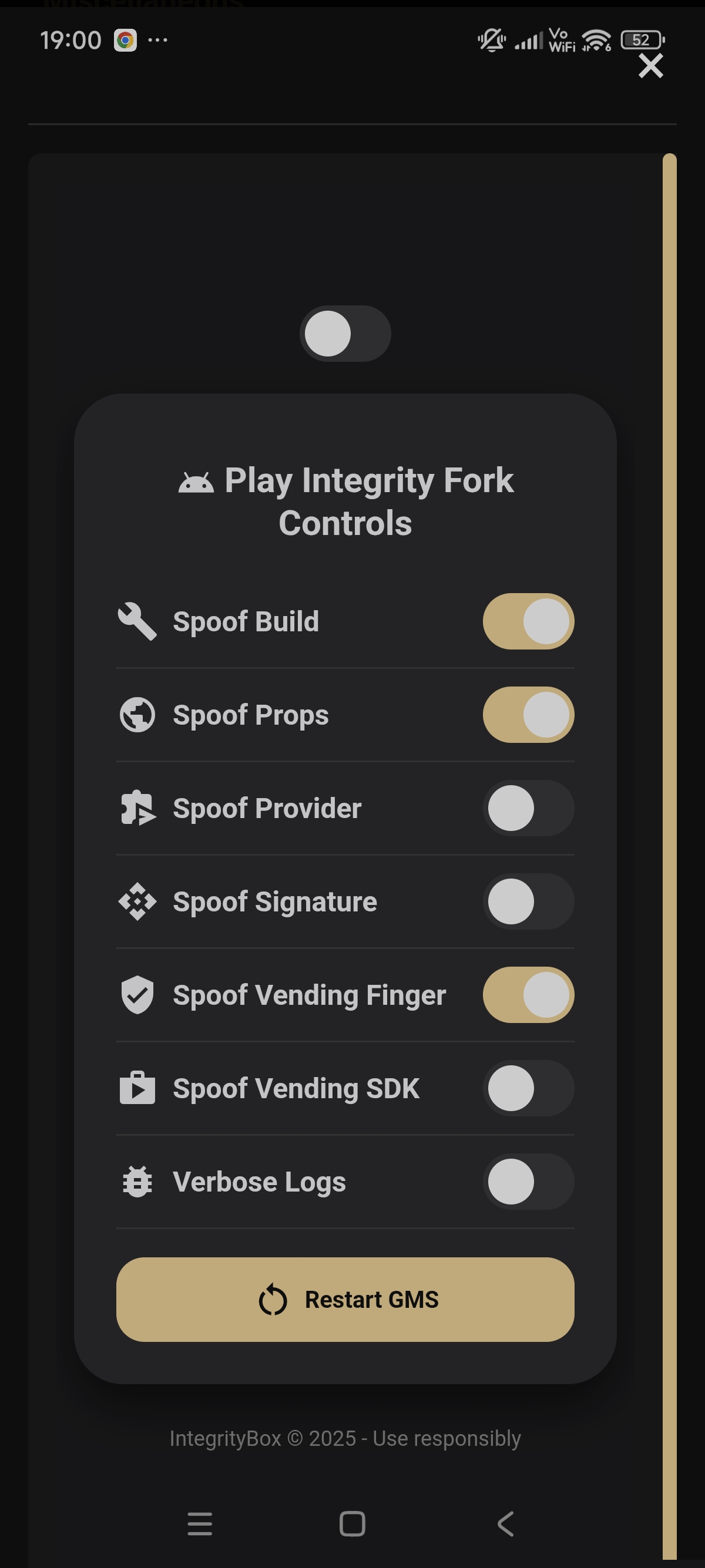Click the globe icon beside Spoof Props
Image resolution: width=705 pixels, height=1568 pixels.
tap(137, 715)
